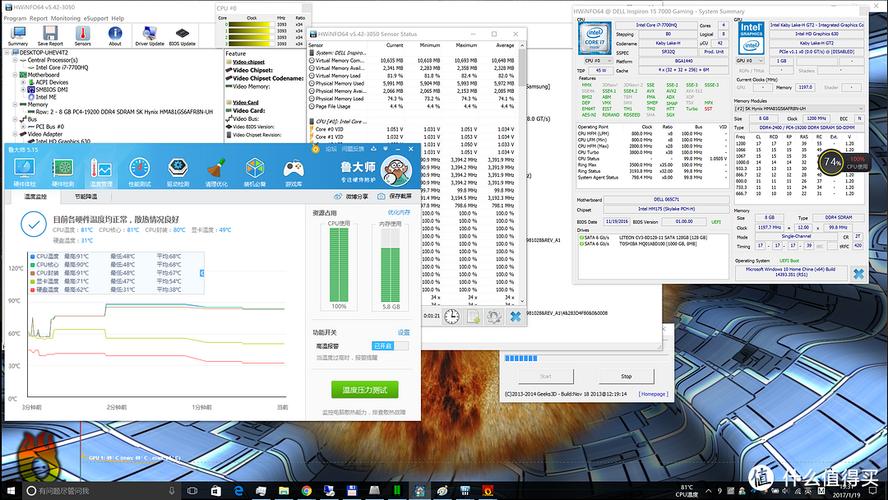Image resolution: width=888 pixels, height=500 pixels.
Task: Toggle the 显卡温度 legend series marker
Action: click(x=32, y=281)
